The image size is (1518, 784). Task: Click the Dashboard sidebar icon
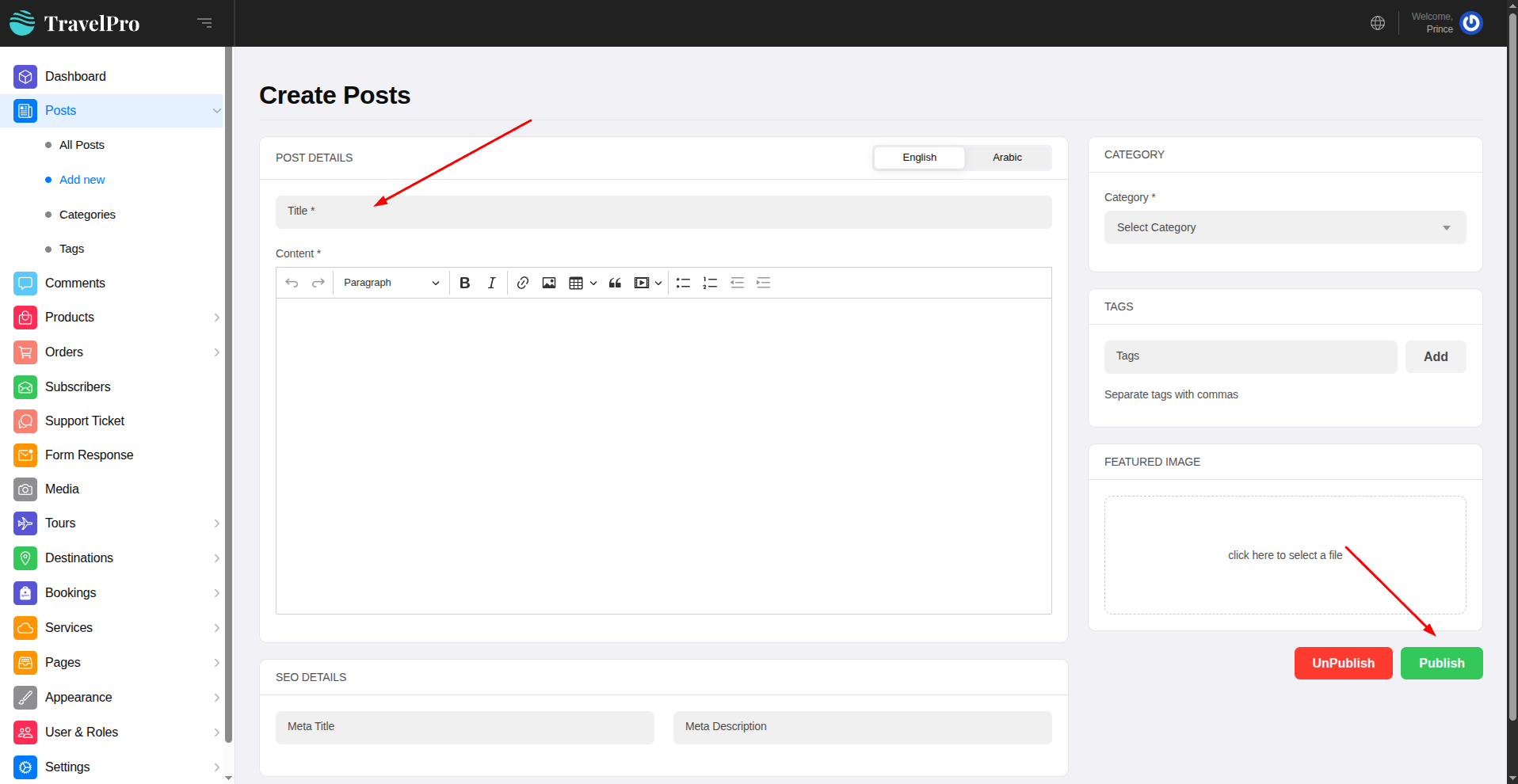25,77
